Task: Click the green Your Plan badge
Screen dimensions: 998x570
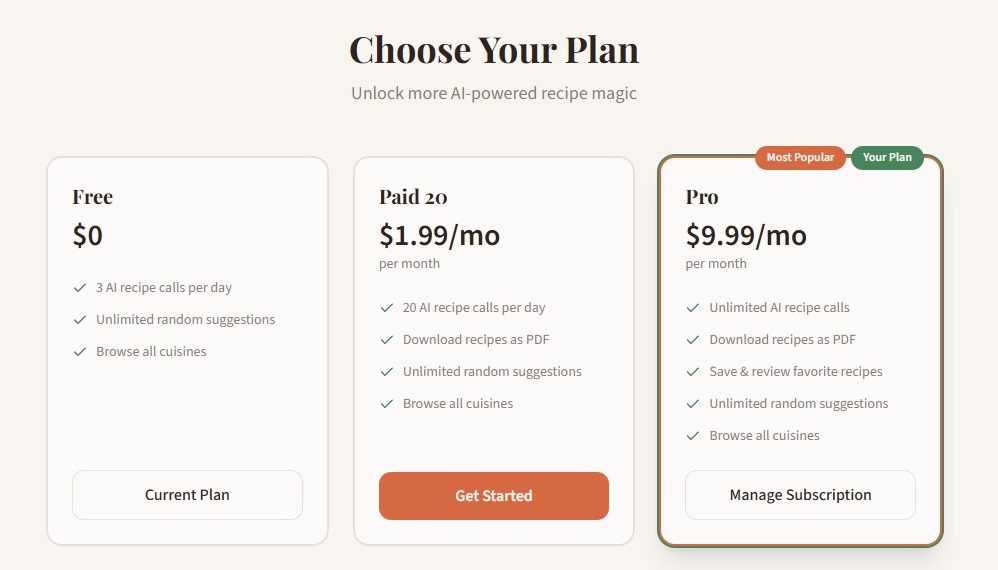Action: pos(887,158)
